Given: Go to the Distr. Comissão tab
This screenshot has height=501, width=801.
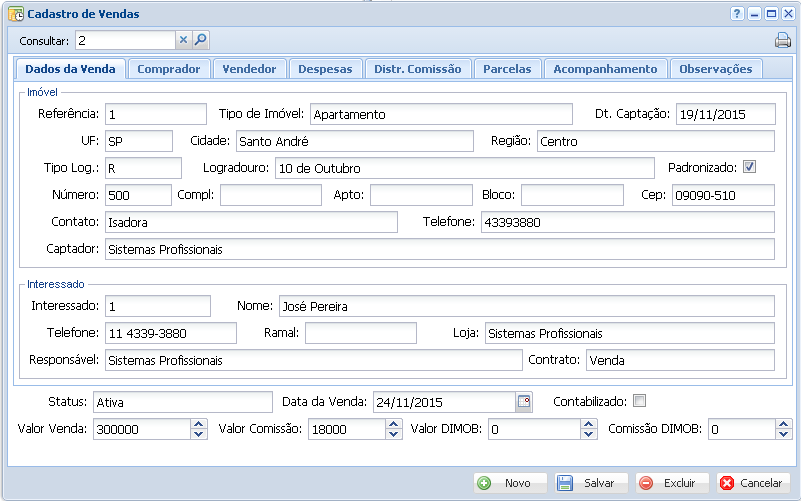Looking at the screenshot, I should 418,69.
